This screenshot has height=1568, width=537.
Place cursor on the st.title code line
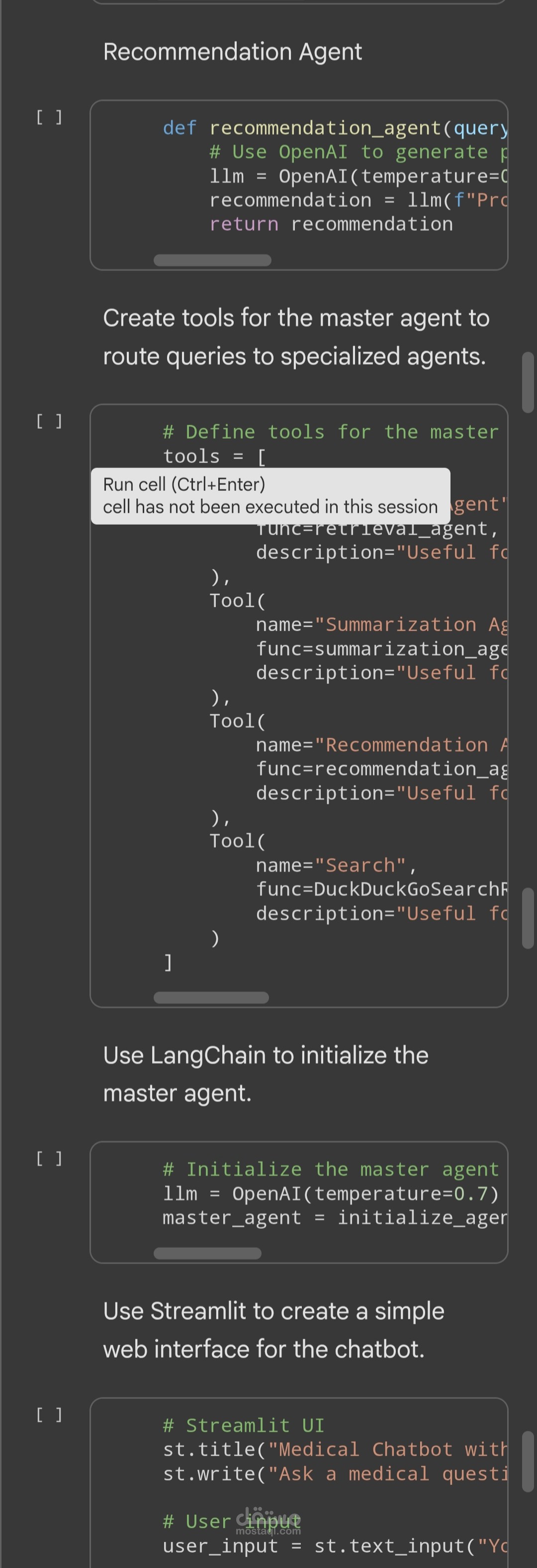334,1450
